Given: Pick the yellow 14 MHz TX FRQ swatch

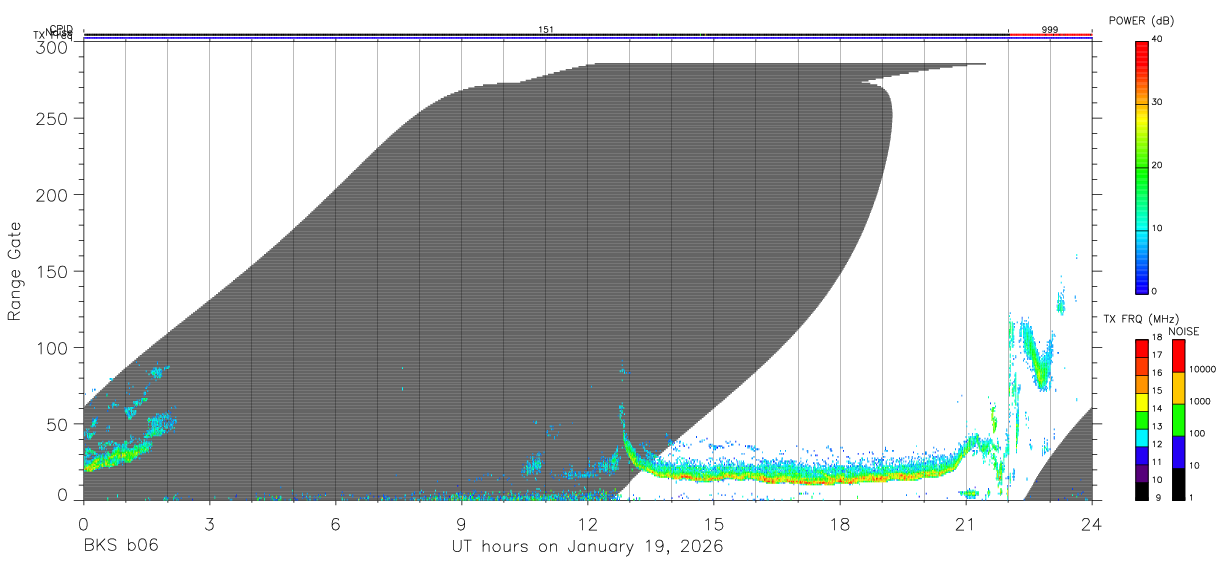Looking at the screenshot, I should click(x=1141, y=402).
